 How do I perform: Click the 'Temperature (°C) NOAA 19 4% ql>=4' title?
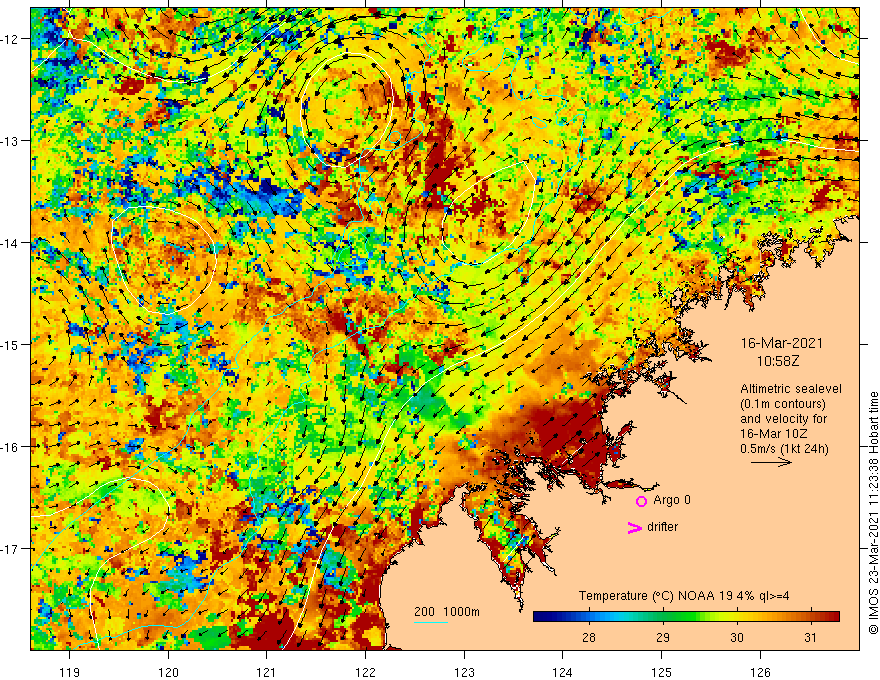pyautogui.click(x=684, y=596)
